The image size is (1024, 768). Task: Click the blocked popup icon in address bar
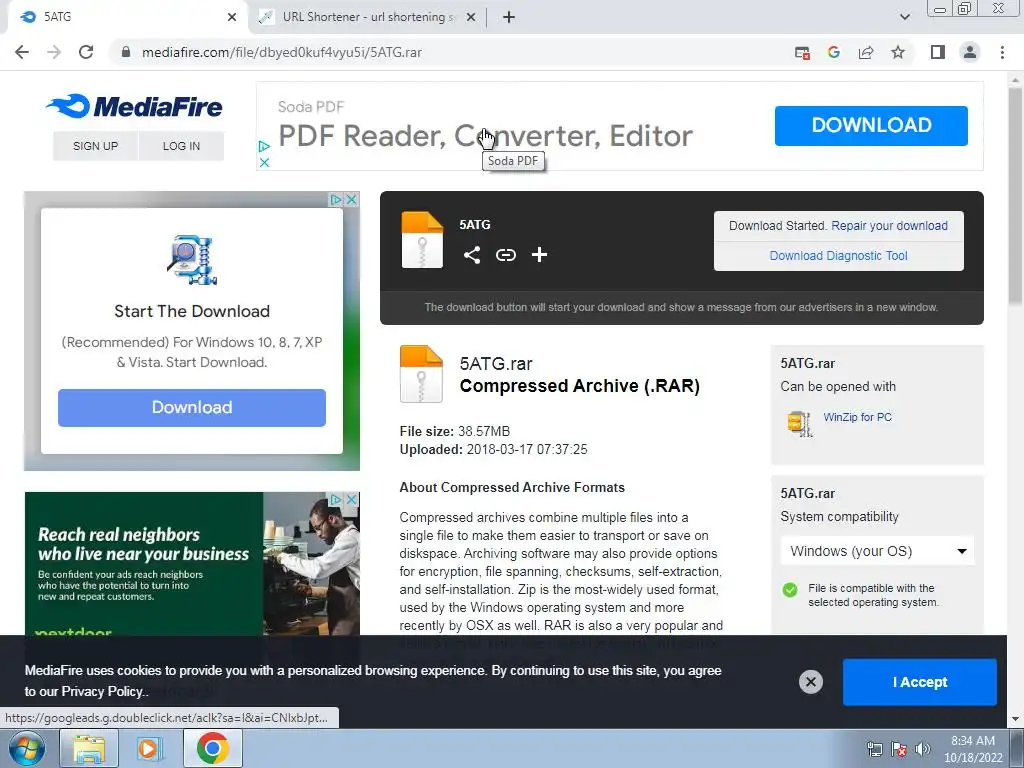[802, 52]
